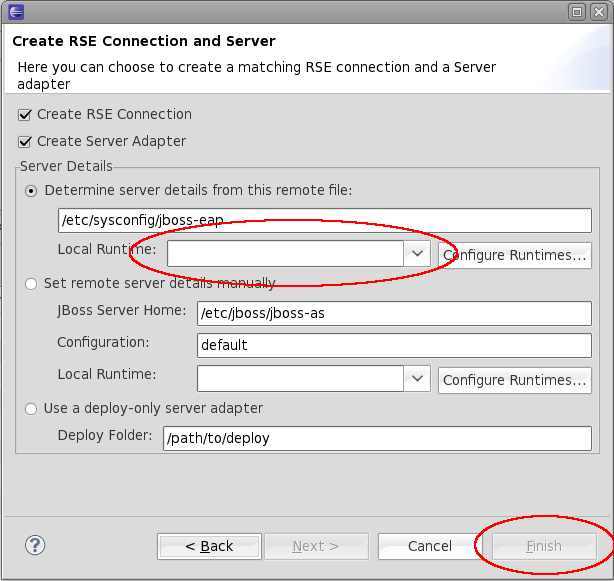
Task: Choose Set remote server details manually
Action: pos(31,284)
